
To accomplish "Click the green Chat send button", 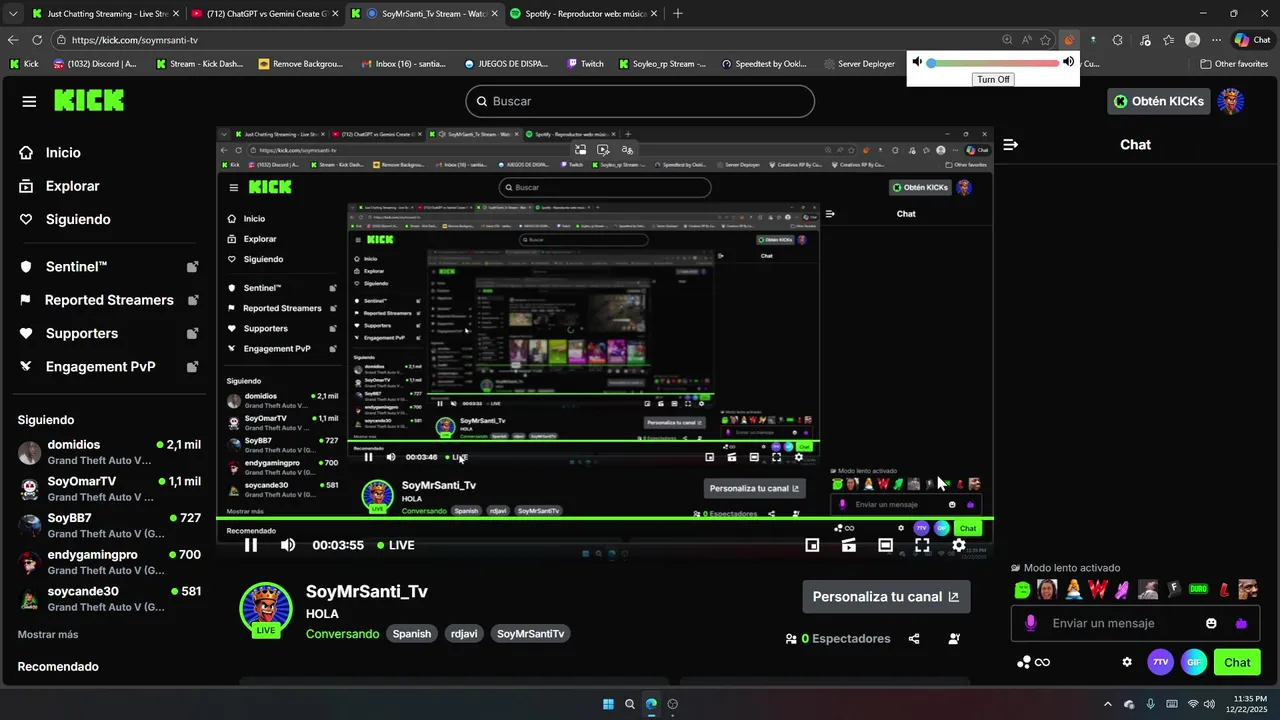I will pos(1237,662).
